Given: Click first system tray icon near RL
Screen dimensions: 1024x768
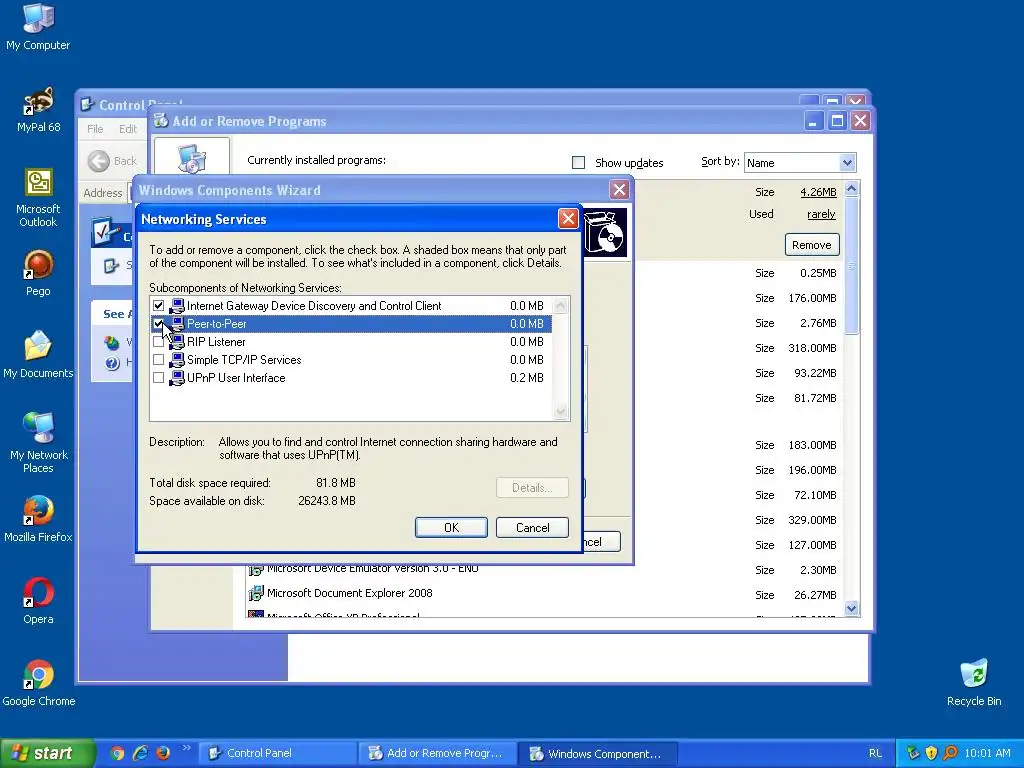Looking at the screenshot, I should (x=912, y=753).
